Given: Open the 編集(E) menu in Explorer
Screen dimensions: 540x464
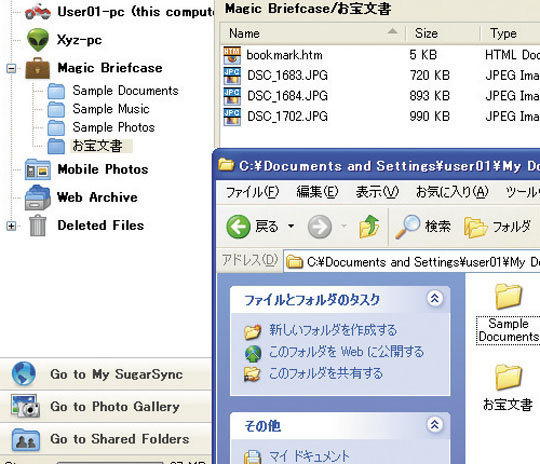Looking at the screenshot, I should (x=317, y=192).
